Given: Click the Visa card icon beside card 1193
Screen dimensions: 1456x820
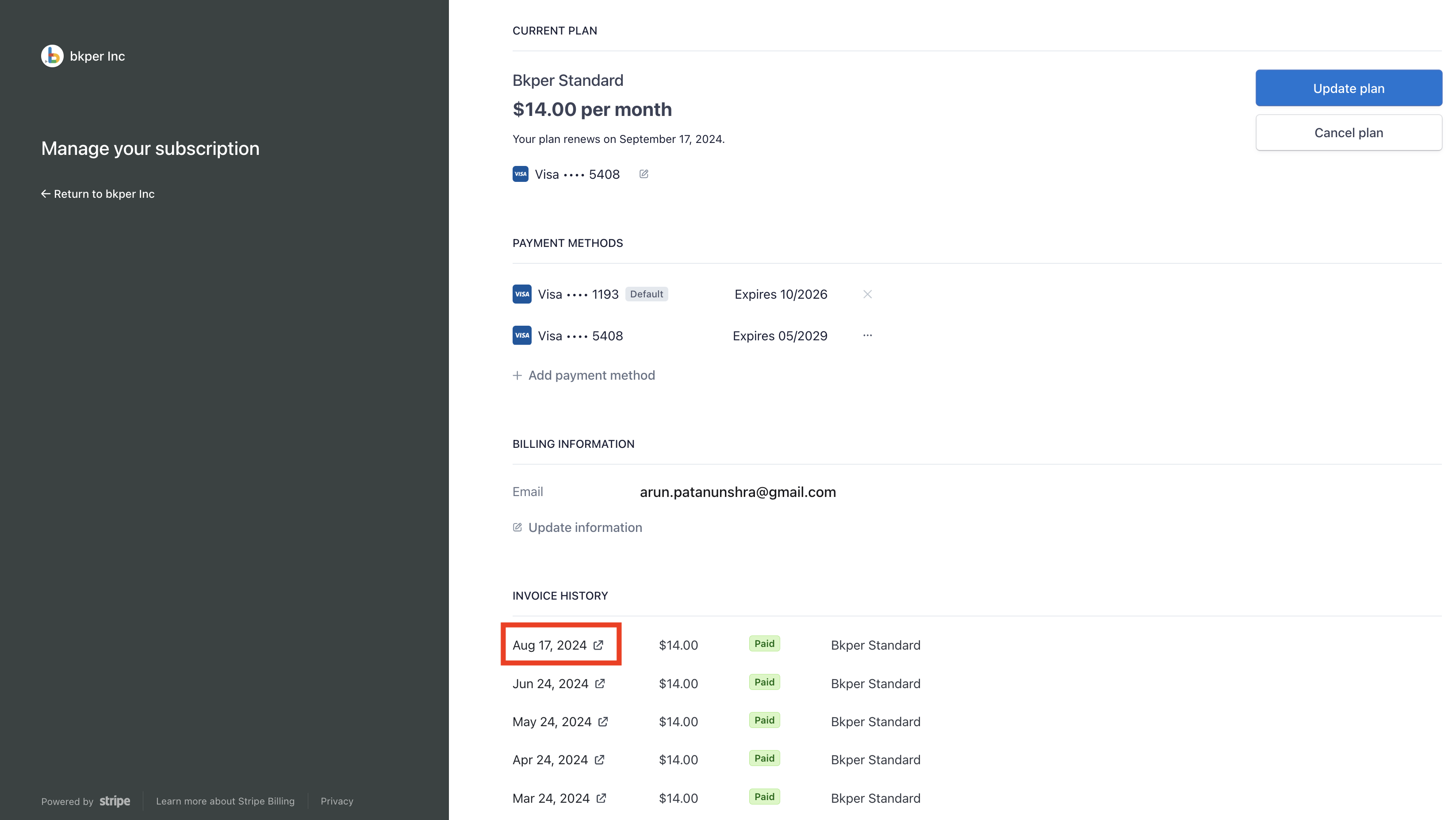Looking at the screenshot, I should point(522,294).
